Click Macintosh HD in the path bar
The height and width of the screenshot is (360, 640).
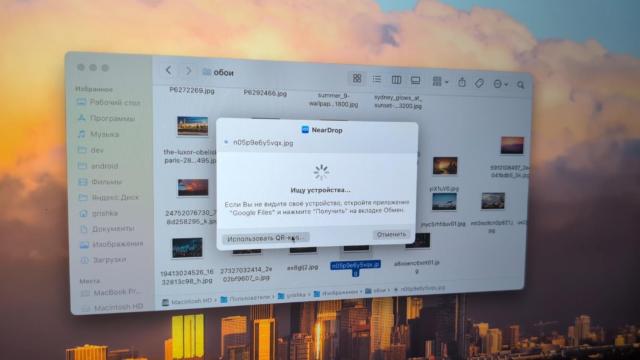pyautogui.click(x=187, y=301)
